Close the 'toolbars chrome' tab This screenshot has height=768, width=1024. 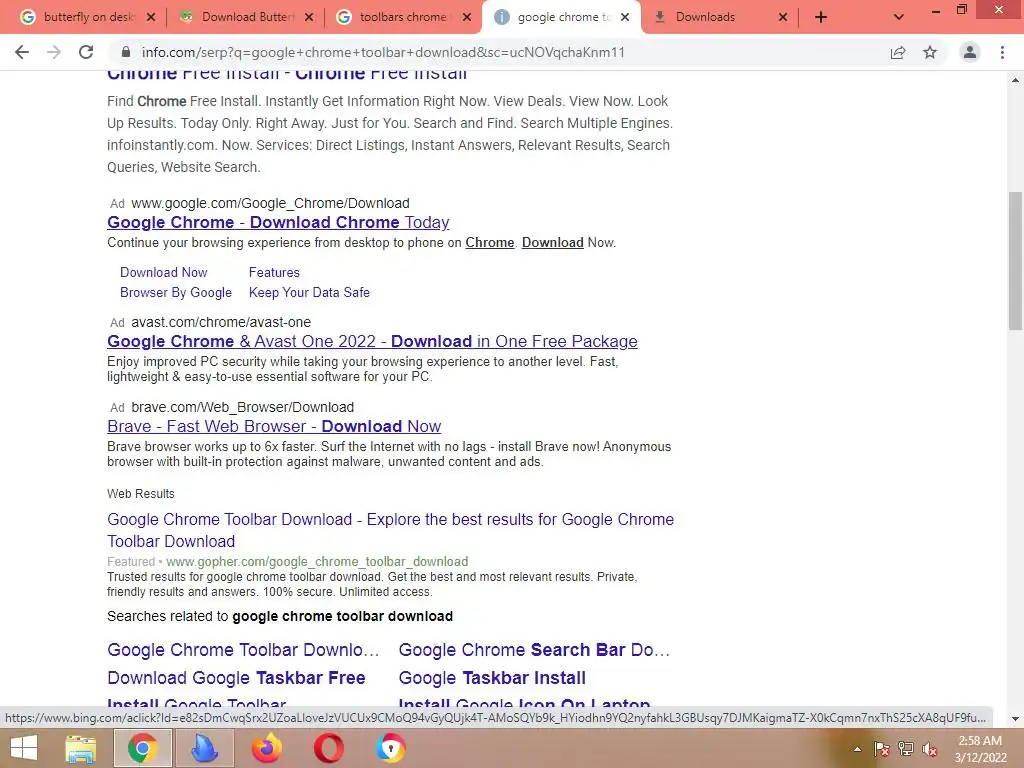point(467,17)
